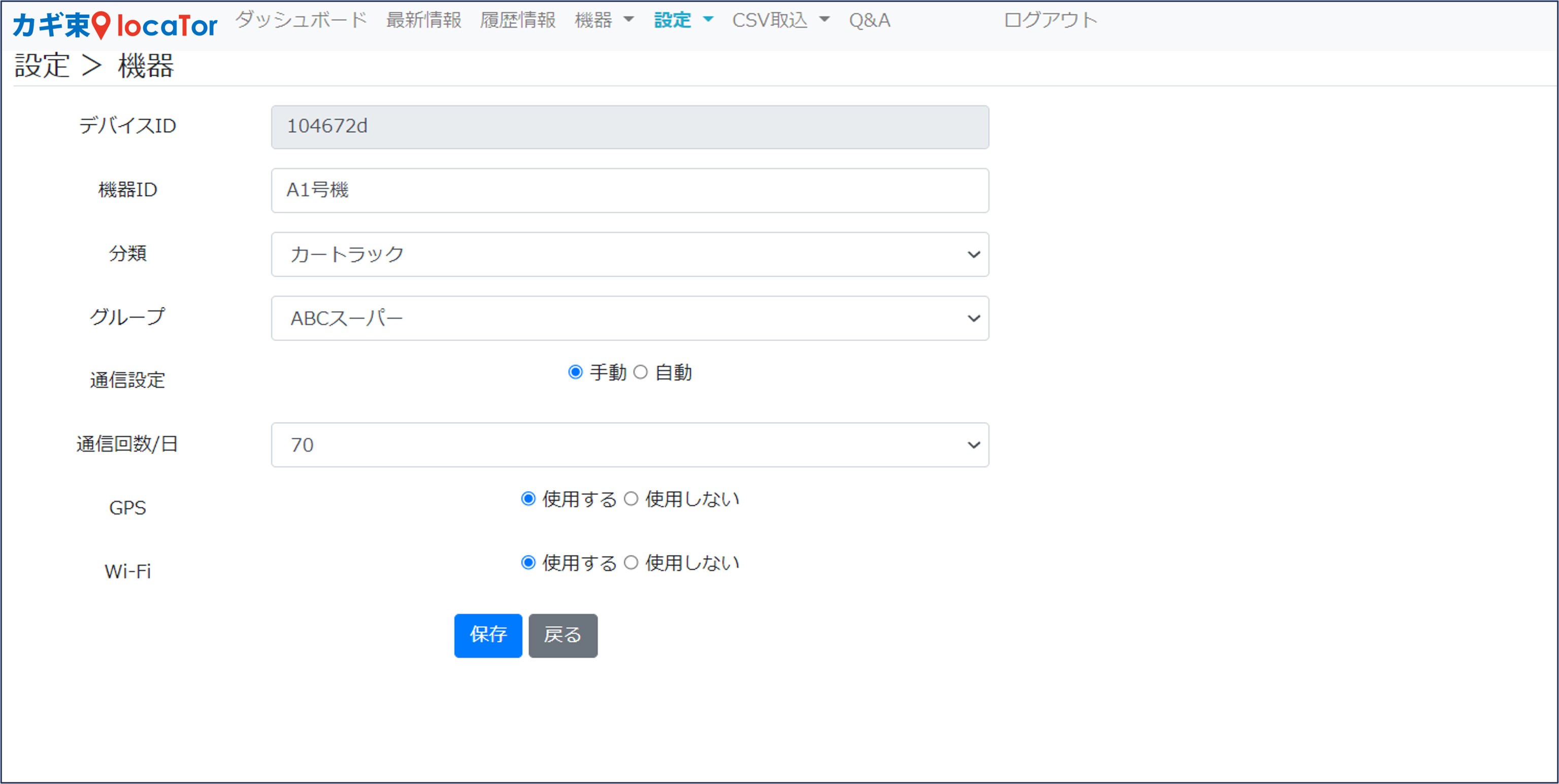The width and height of the screenshot is (1559, 784).
Task: Click the 設定 > 機器 page heading
Action: (x=94, y=65)
